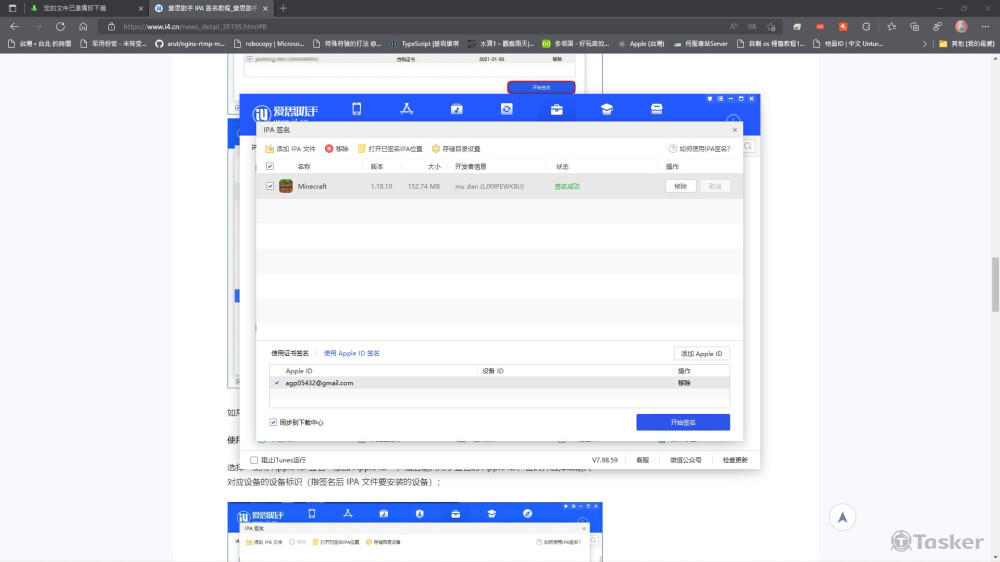Click the graduation cap tutorials icon

click(x=607, y=109)
